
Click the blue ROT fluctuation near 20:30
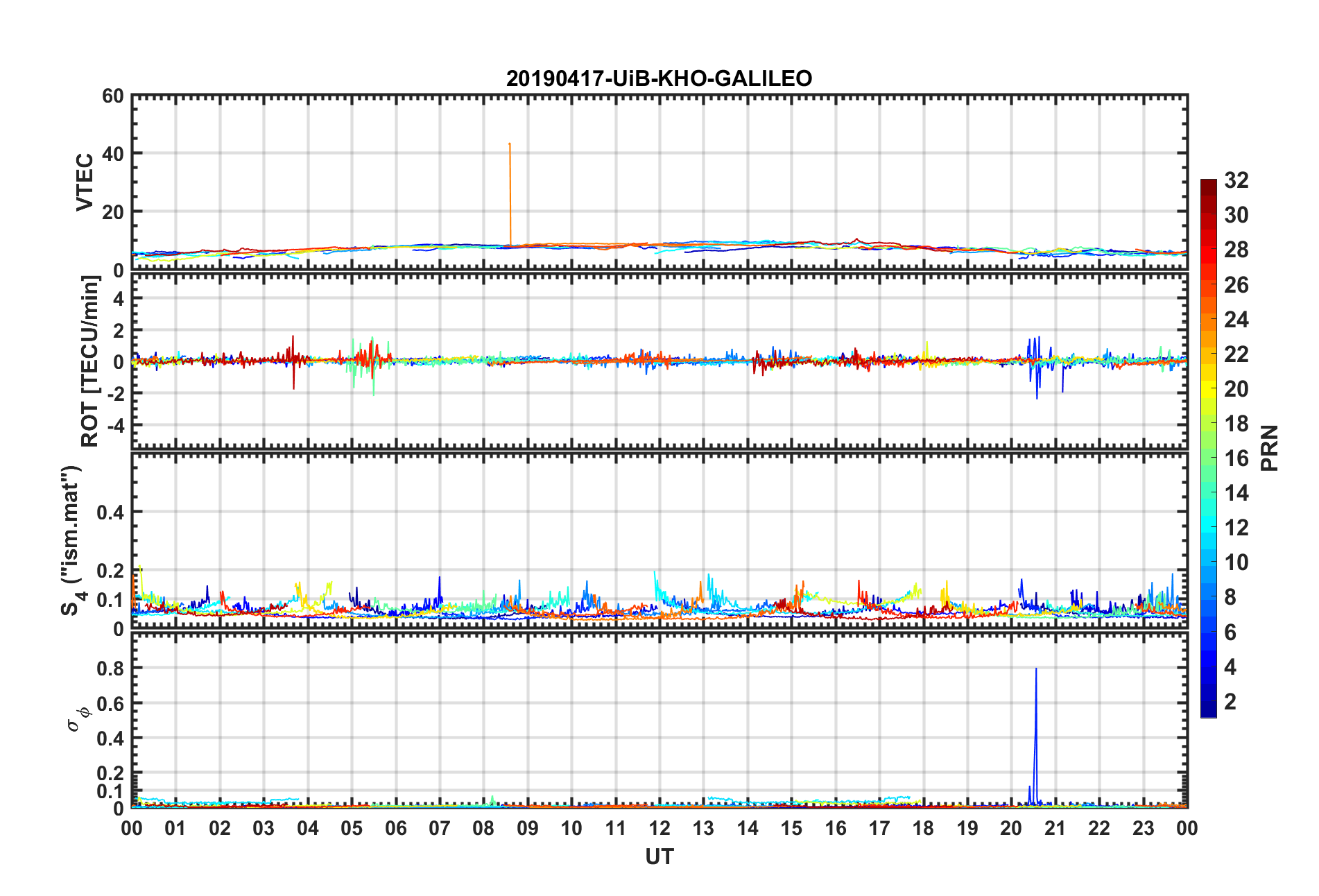coord(1035,367)
